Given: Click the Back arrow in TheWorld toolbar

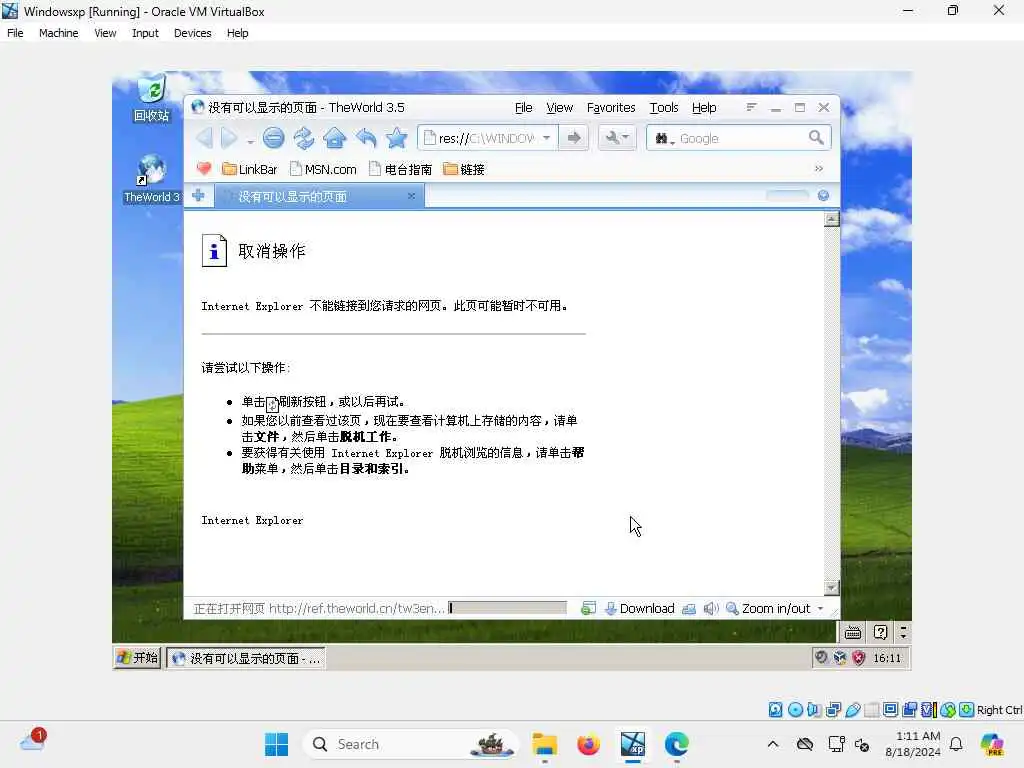Looking at the screenshot, I should point(204,138).
